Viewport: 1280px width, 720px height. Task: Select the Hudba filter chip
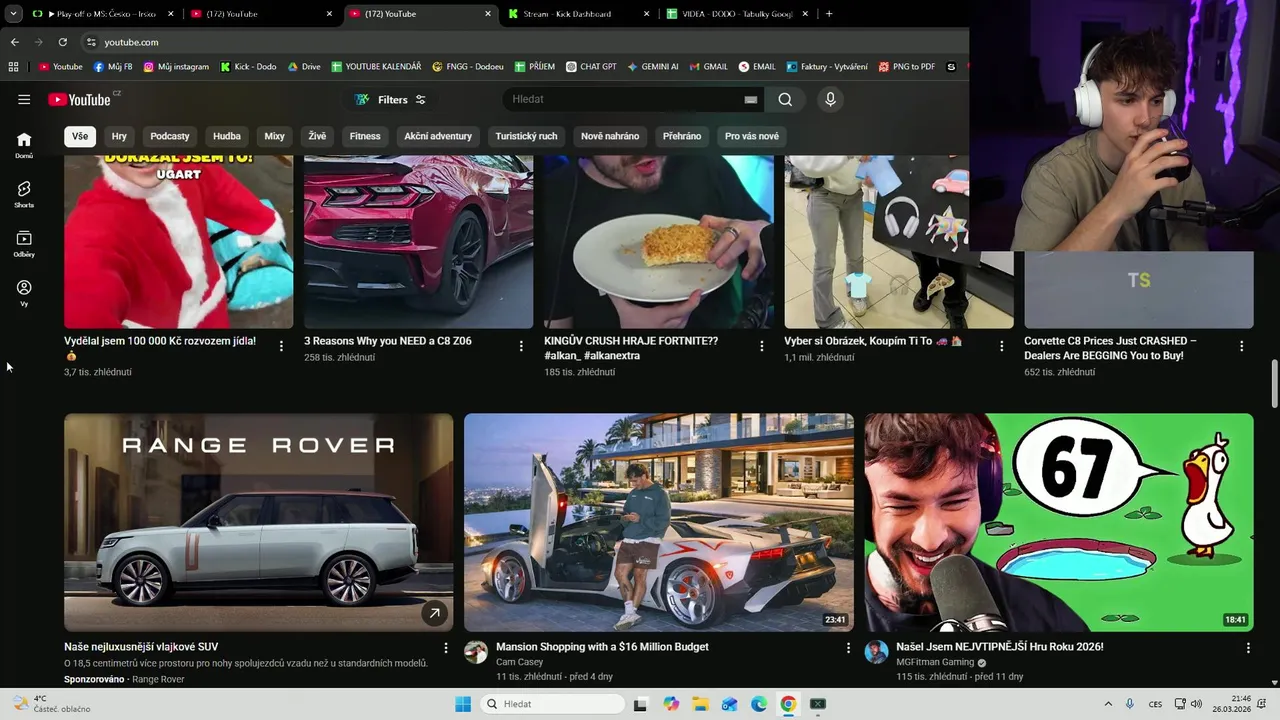tap(227, 136)
